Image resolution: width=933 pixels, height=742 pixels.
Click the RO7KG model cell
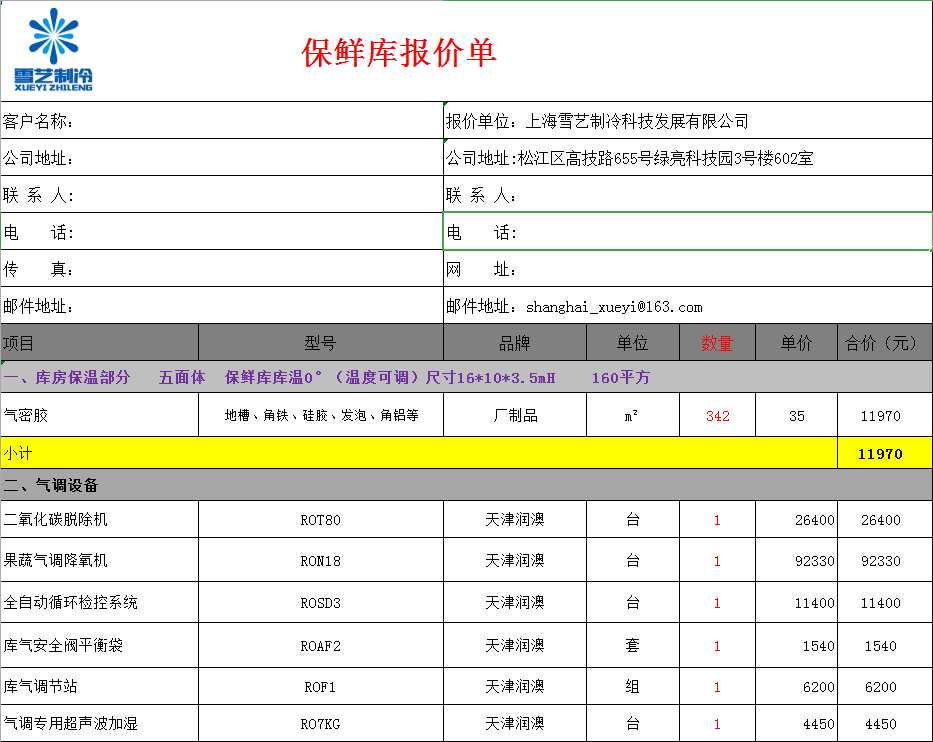320,724
